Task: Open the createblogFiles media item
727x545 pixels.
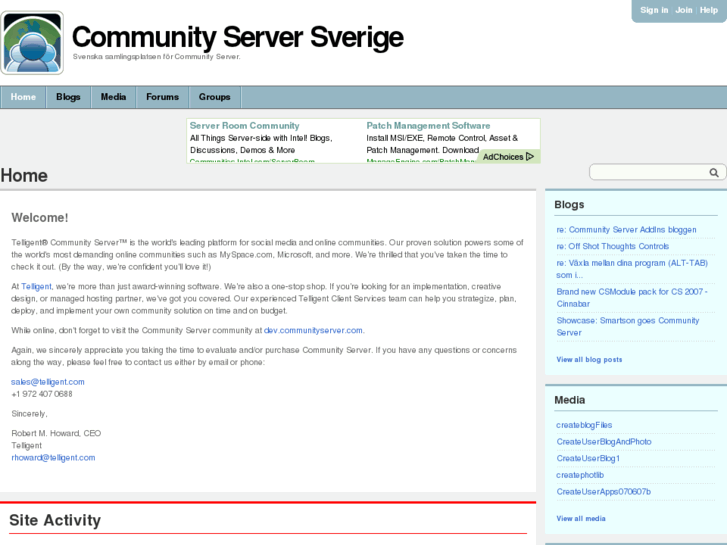Action: pyautogui.click(x=584, y=425)
